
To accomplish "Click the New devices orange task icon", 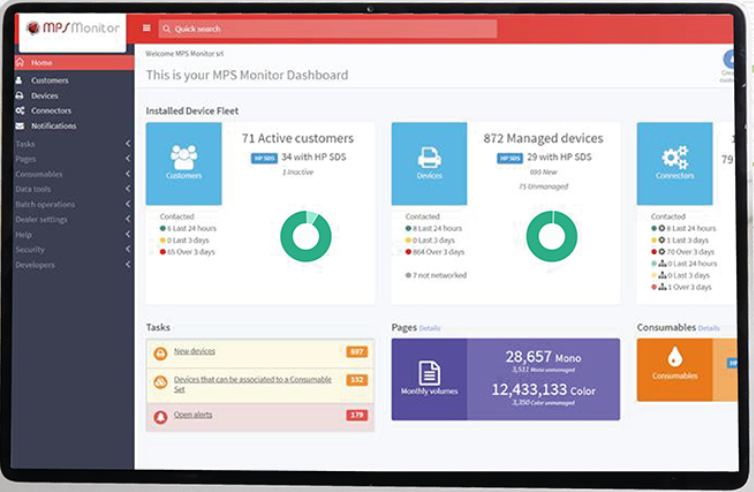I will [160, 353].
